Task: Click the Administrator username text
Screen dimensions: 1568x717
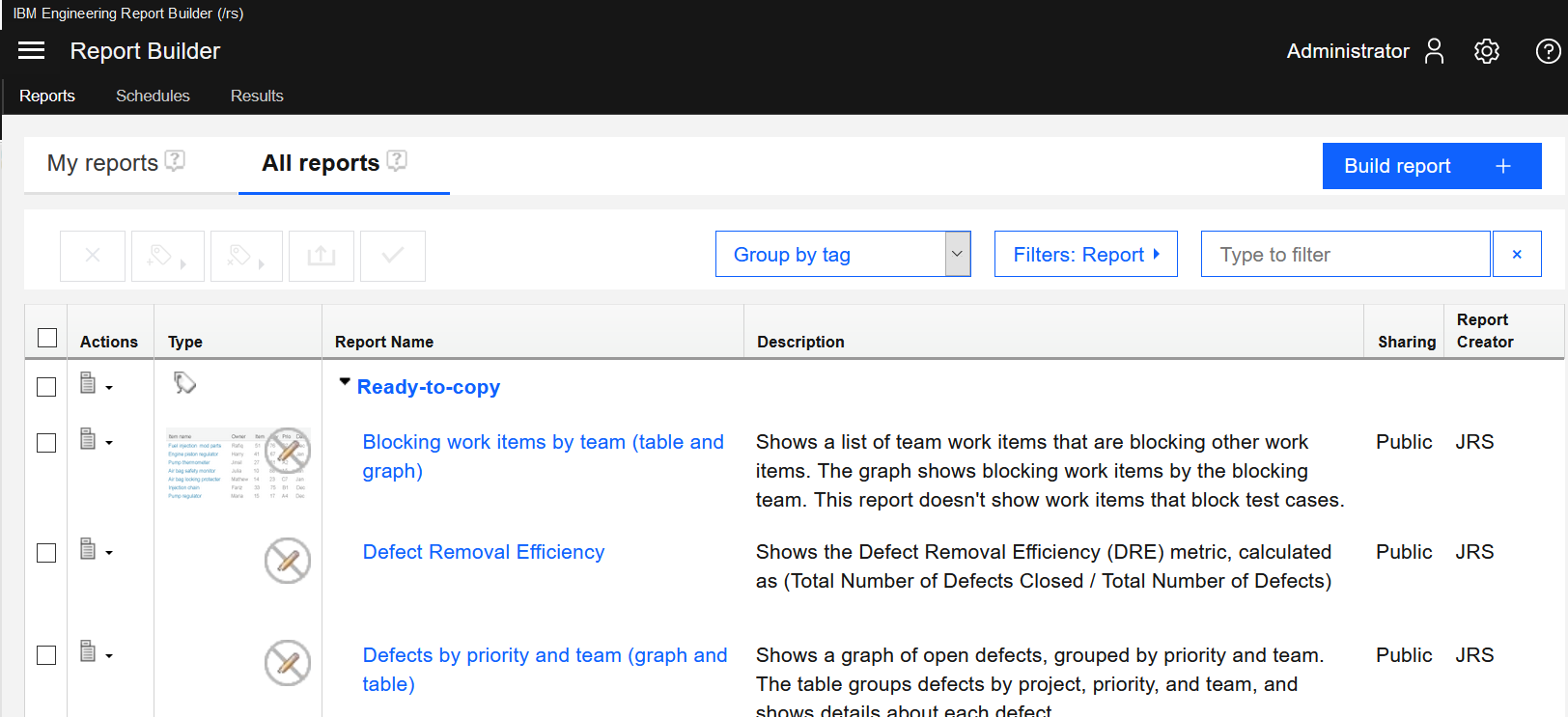Action: (x=1348, y=51)
